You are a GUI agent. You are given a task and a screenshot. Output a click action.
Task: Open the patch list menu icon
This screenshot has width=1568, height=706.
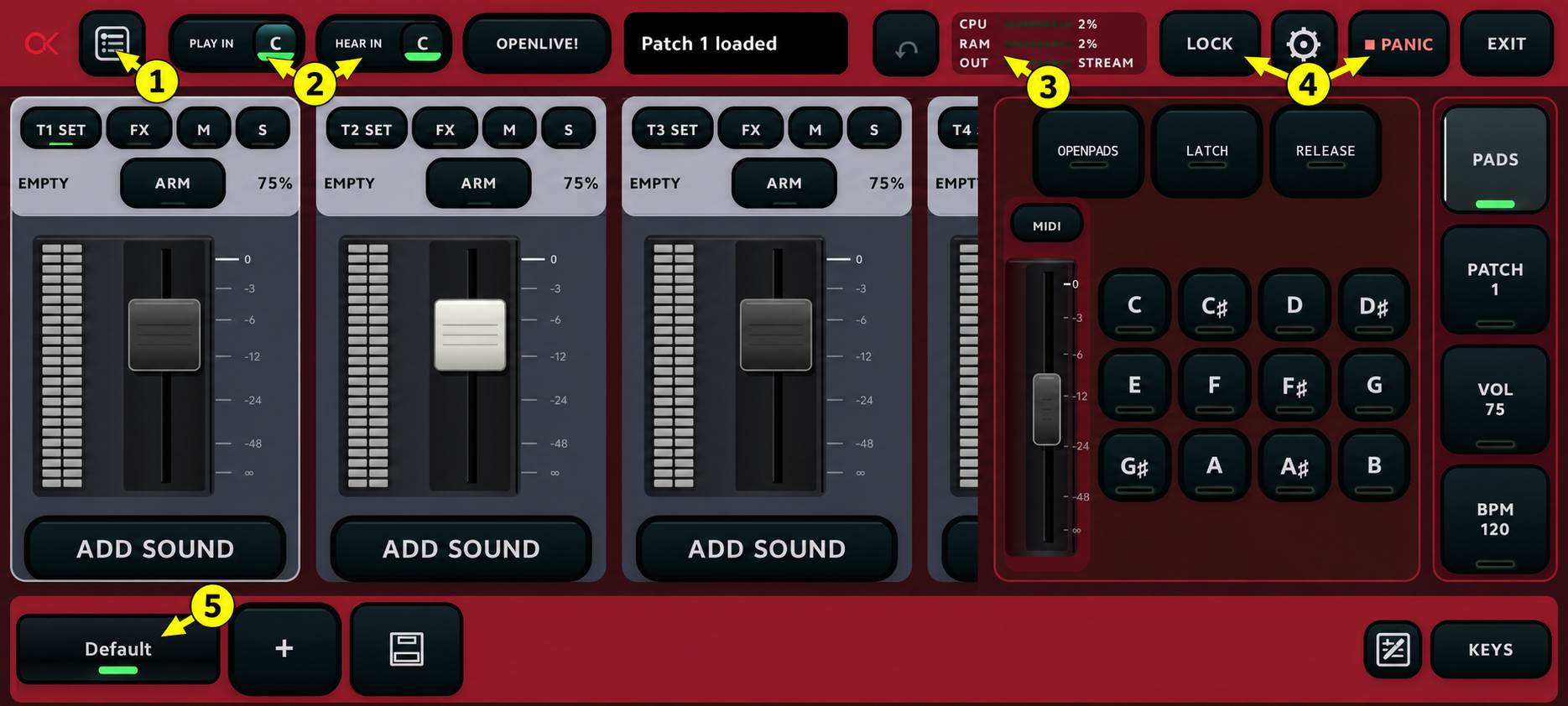[x=112, y=43]
